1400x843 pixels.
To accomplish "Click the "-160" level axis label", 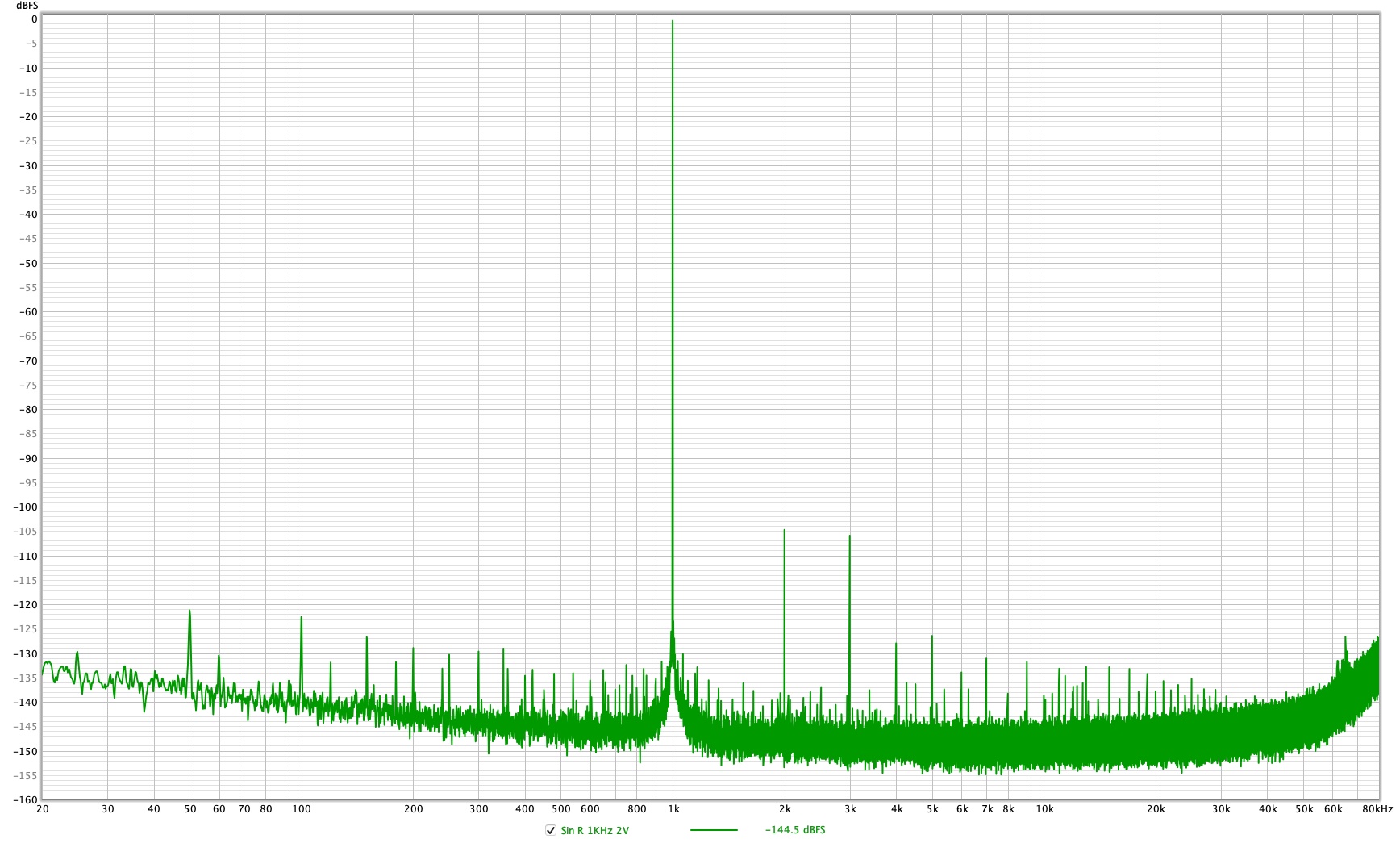I will point(27,800).
